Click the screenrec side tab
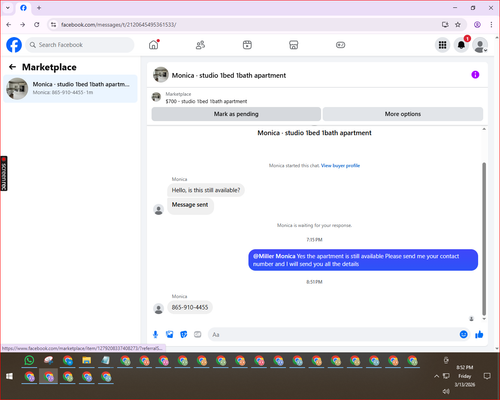 [4, 173]
